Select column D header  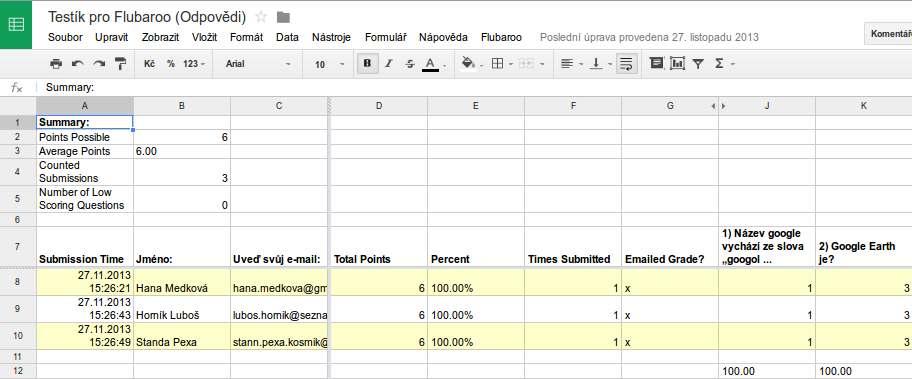379,106
